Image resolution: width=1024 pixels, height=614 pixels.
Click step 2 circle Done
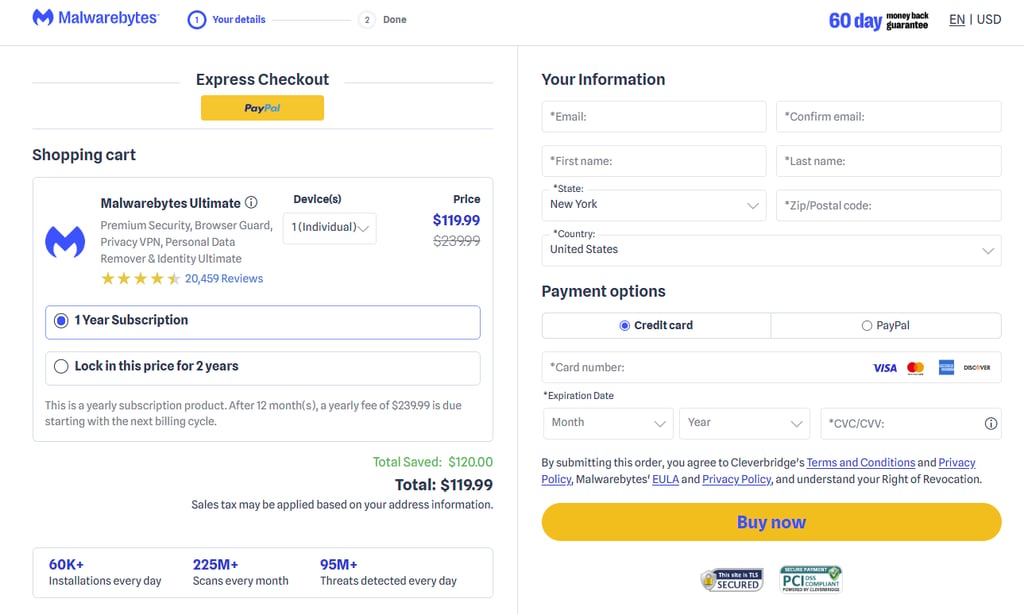(367, 20)
